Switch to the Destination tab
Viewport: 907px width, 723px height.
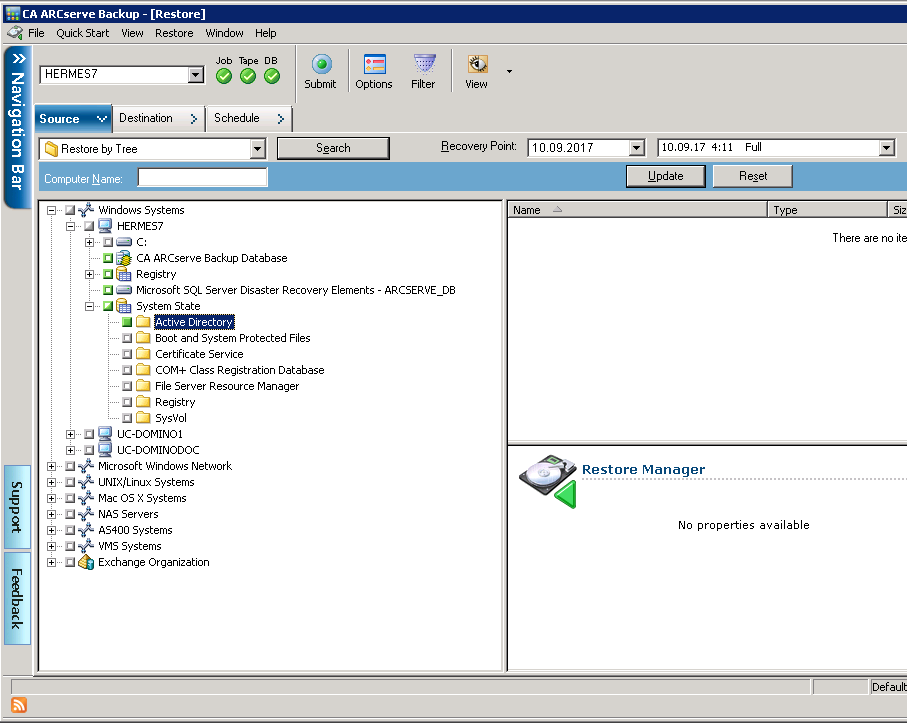click(158, 118)
